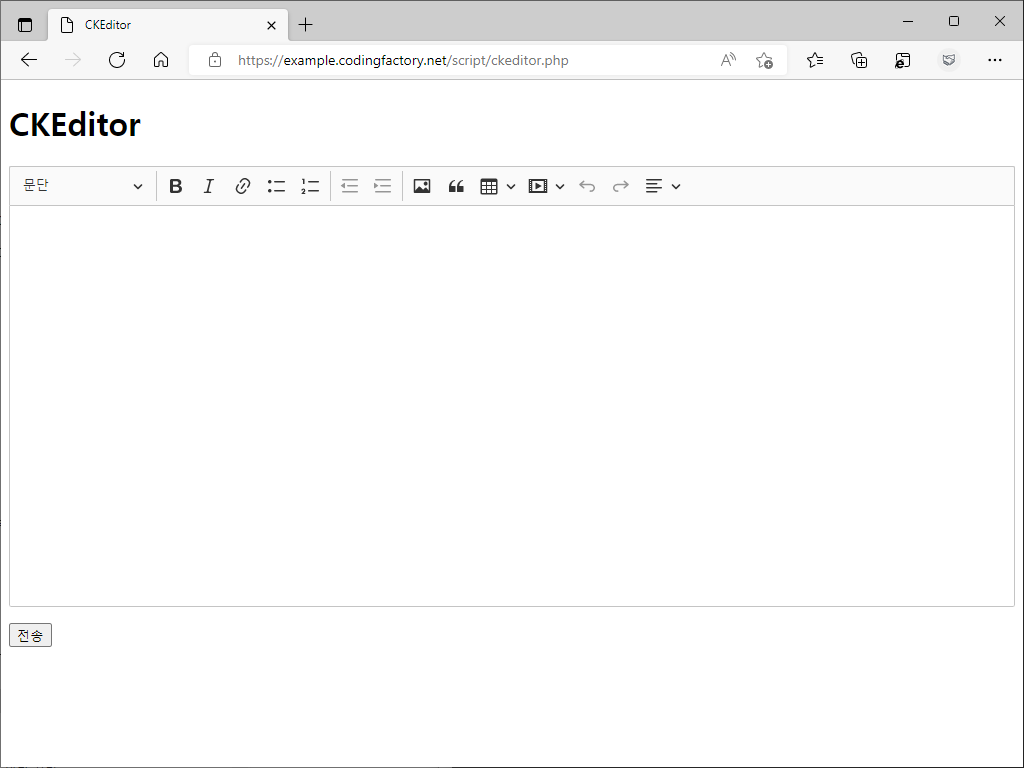Open a new browser tab
Viewport: 1024px width, 768px height.
coord(305,25)
